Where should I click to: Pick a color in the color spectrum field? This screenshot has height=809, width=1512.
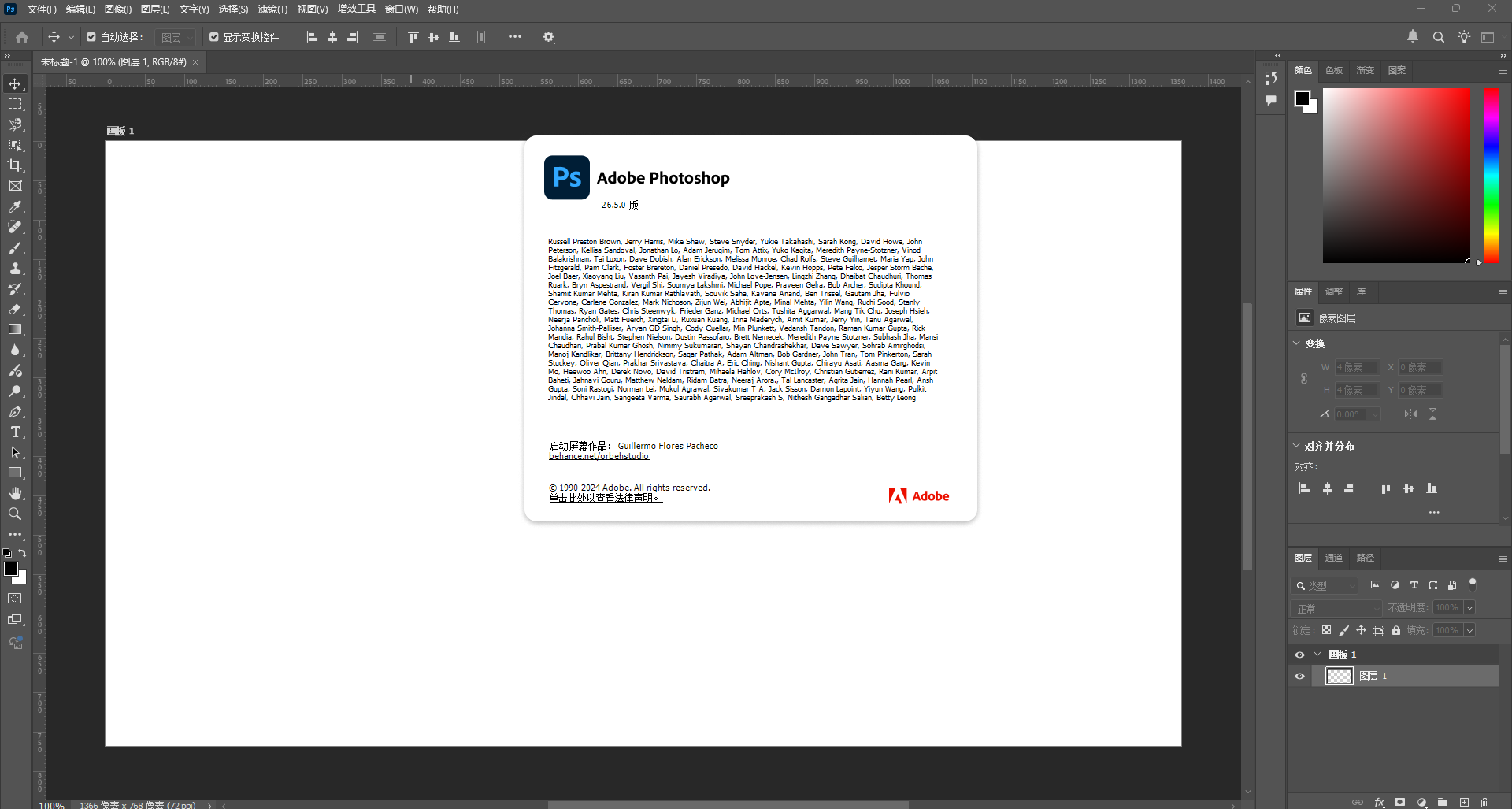pos(1398,175)
